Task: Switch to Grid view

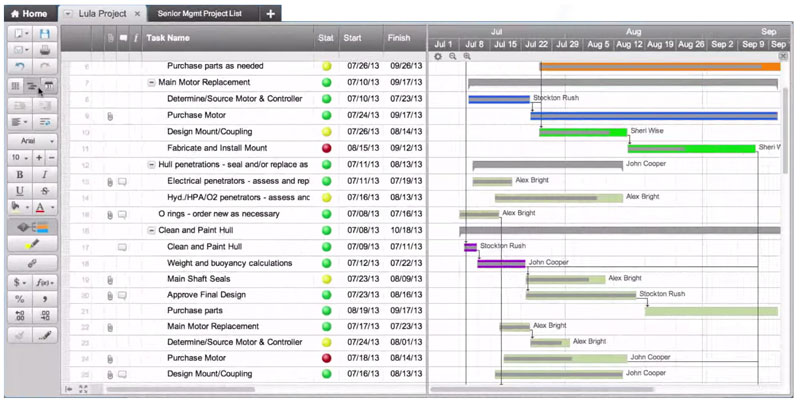Action: (16, 86)
